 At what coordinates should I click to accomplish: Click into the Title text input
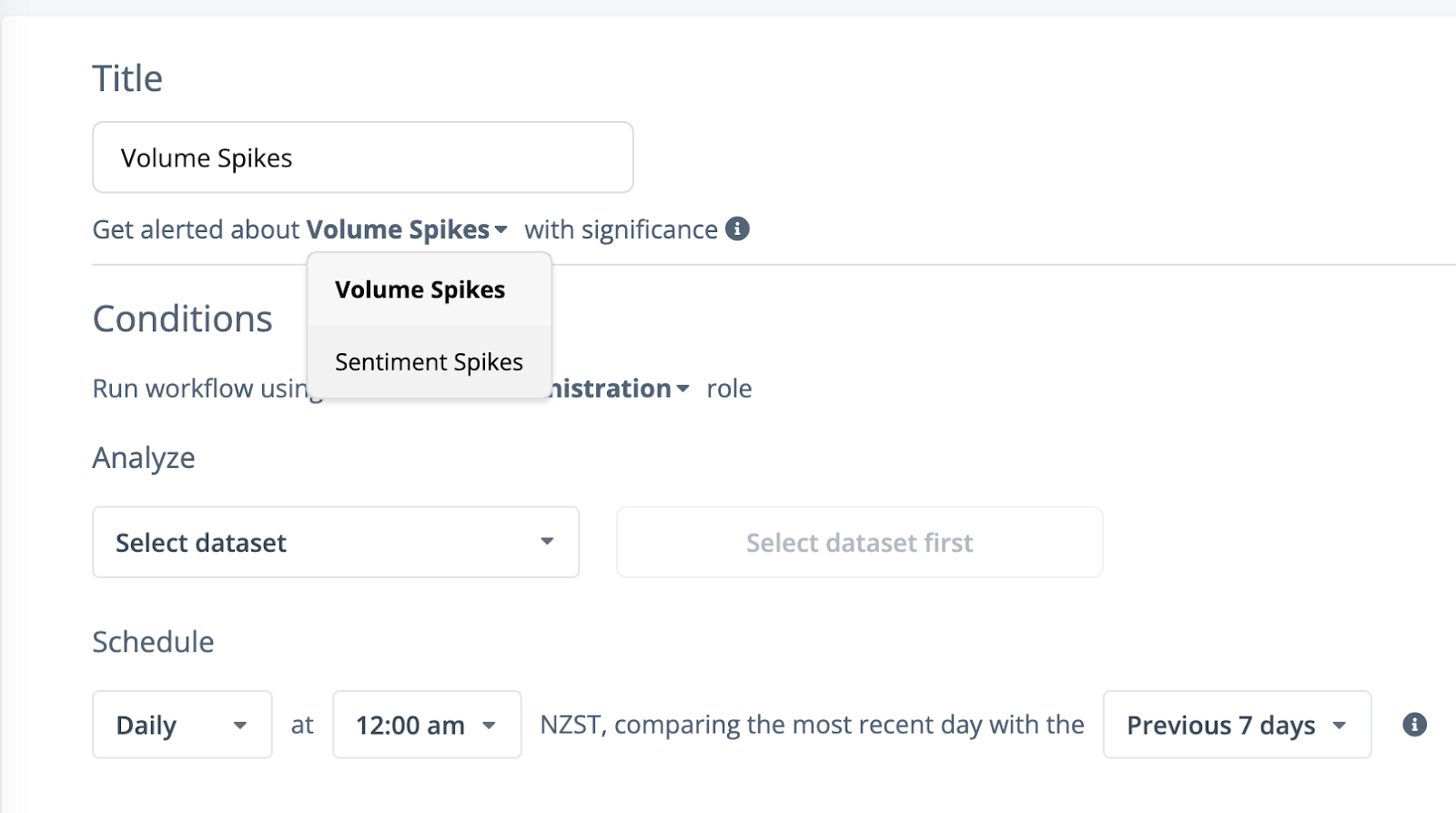click(362, 158)
